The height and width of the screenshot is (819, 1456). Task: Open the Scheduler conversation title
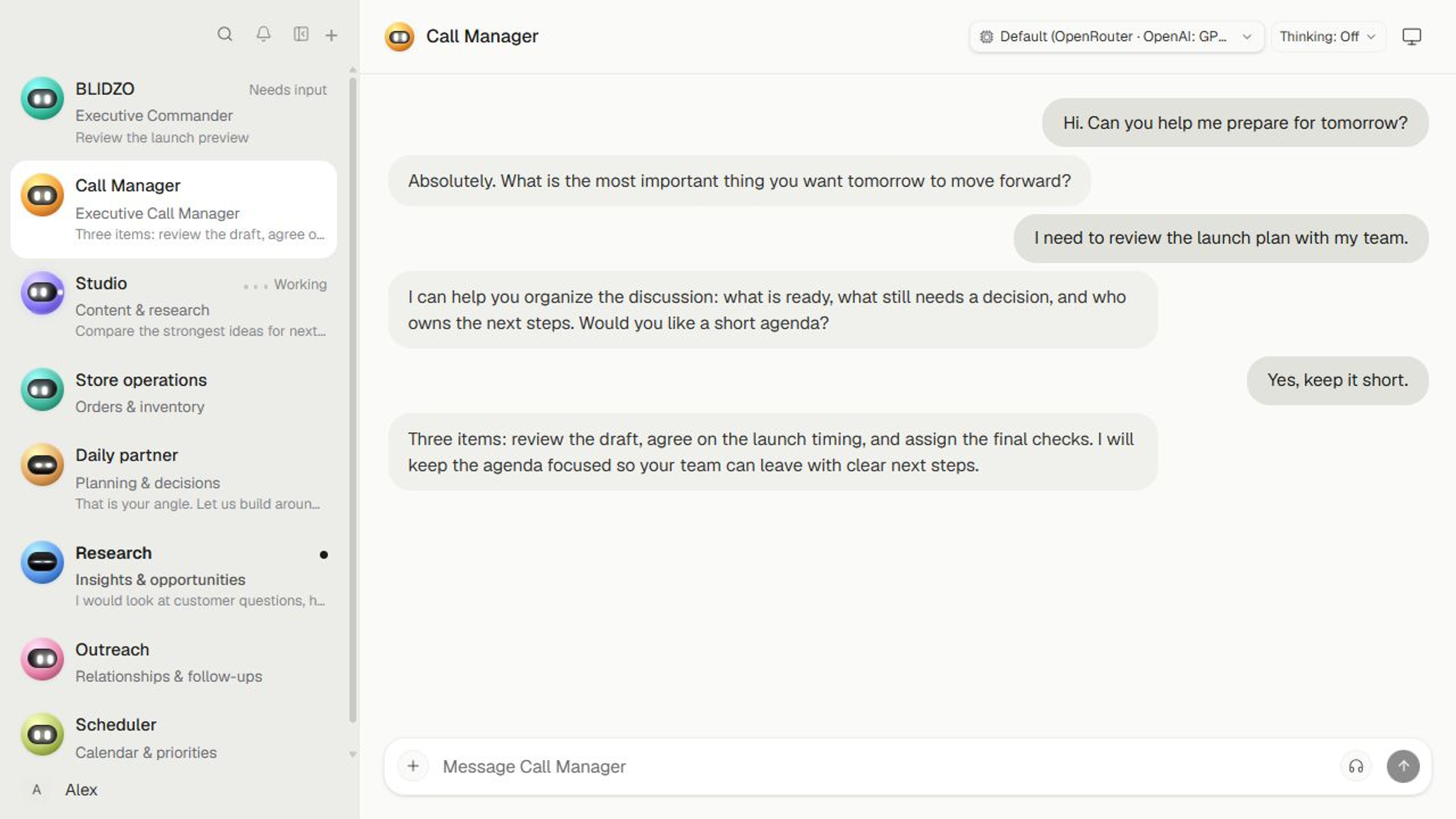click(115, 725)
